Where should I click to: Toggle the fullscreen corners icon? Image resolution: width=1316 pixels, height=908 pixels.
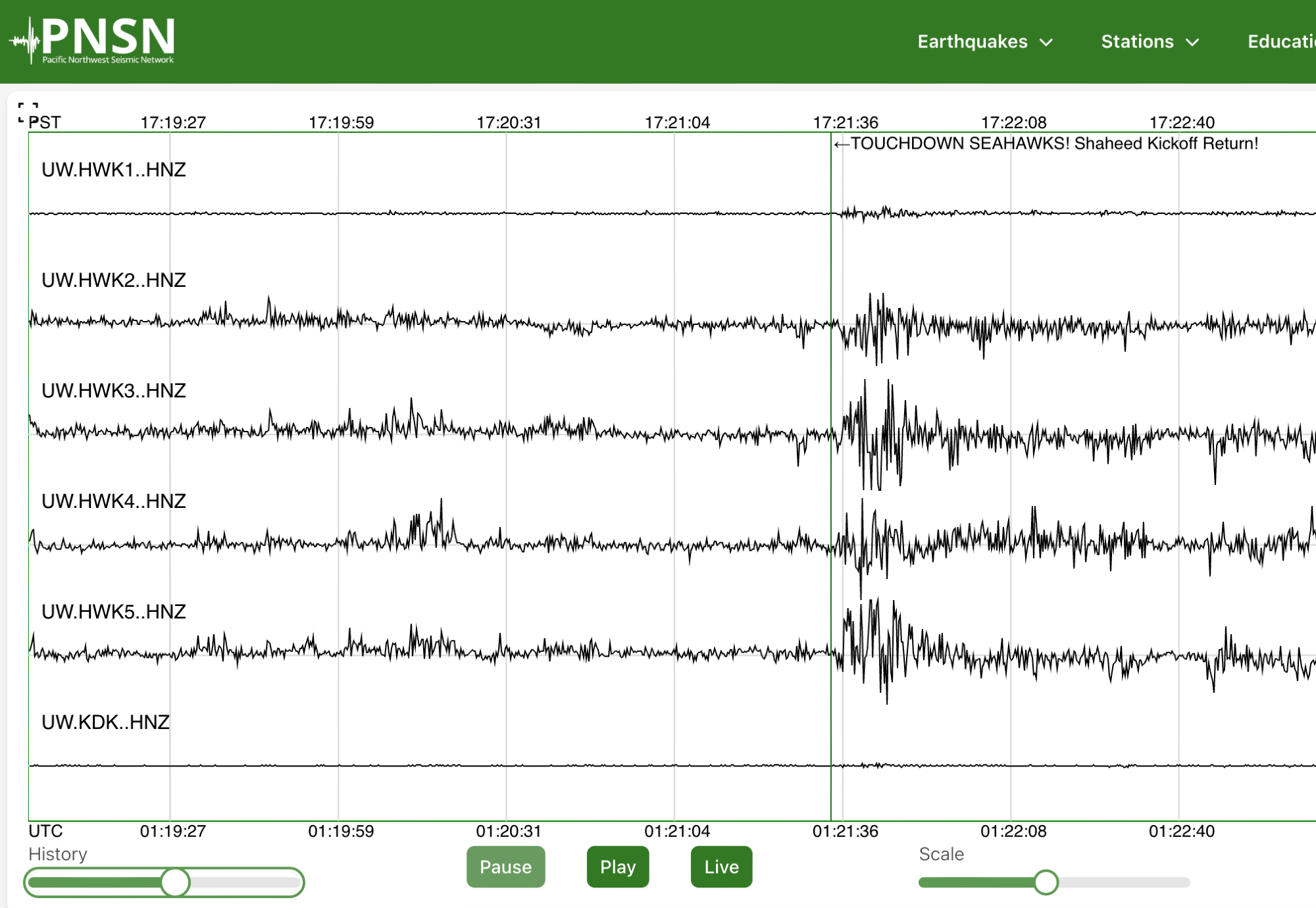tap(27, 113)
